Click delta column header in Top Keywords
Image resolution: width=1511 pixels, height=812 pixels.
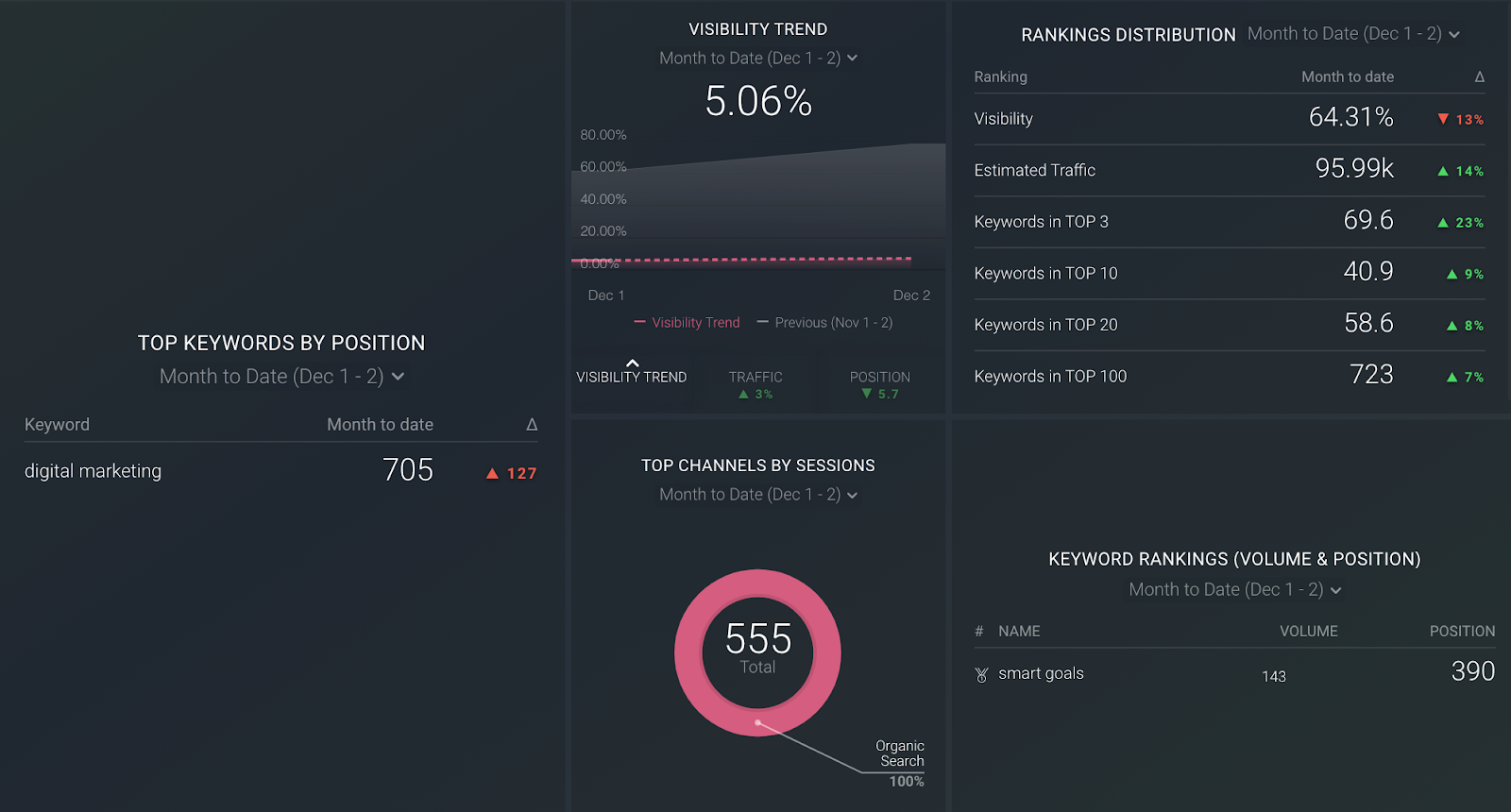pos(532,425)
